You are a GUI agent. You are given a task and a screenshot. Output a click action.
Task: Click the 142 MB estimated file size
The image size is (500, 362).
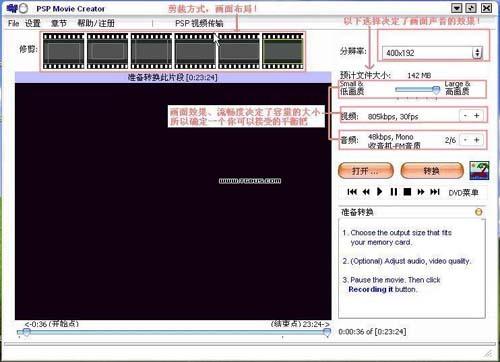pyautogui.click(x=419, y=76)
